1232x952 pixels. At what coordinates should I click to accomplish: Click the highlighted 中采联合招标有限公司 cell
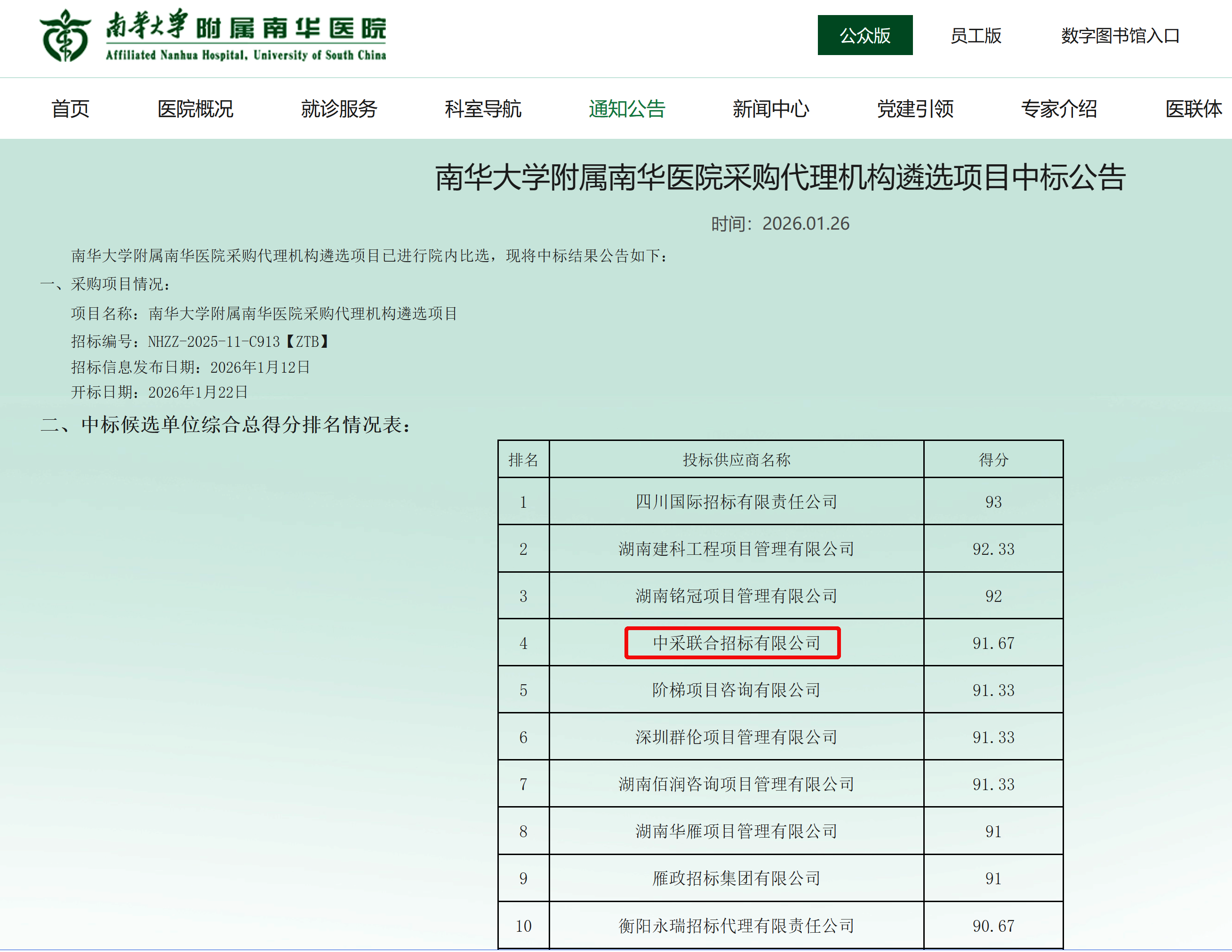pos(736,643)
